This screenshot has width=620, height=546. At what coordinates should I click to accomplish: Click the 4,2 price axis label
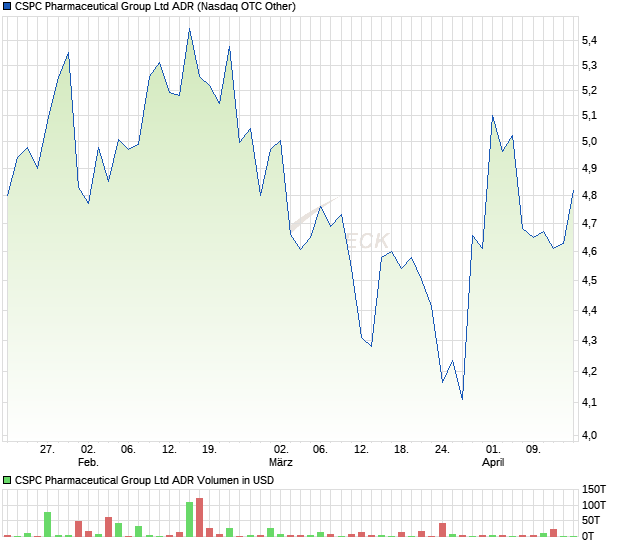tap(589, 372)
